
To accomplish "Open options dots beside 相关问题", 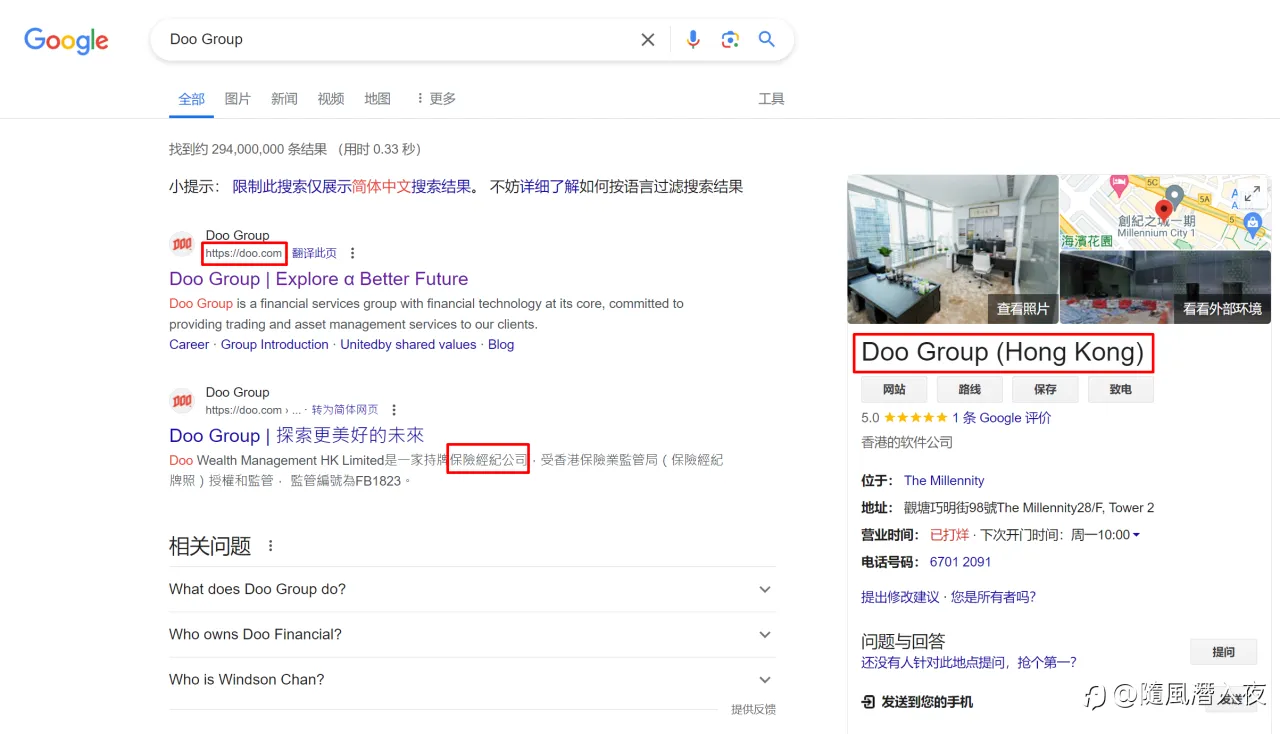I will tap(270, 546).
